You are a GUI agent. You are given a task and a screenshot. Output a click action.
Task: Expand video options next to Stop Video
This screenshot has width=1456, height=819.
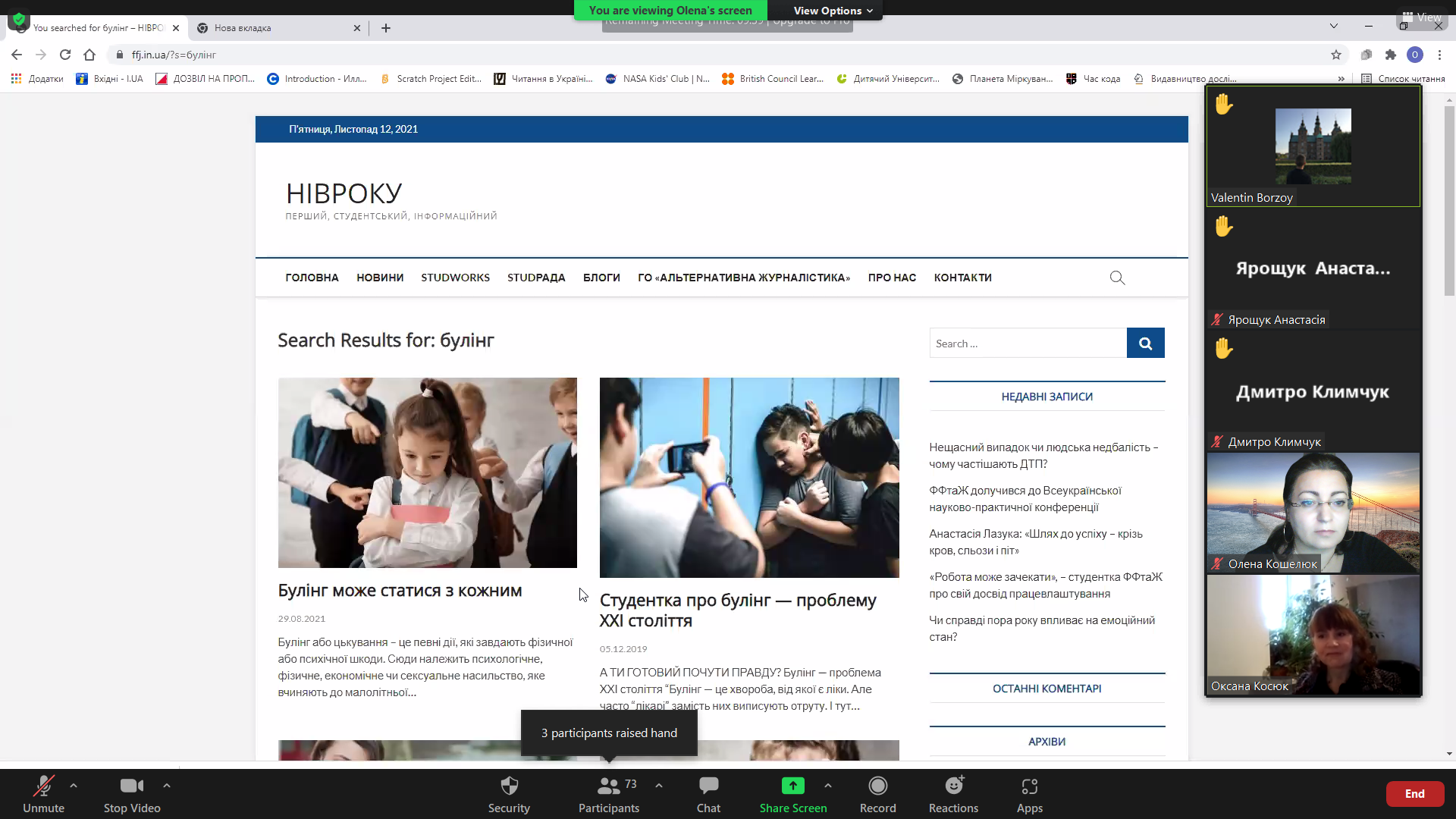(x=167, y=786)
